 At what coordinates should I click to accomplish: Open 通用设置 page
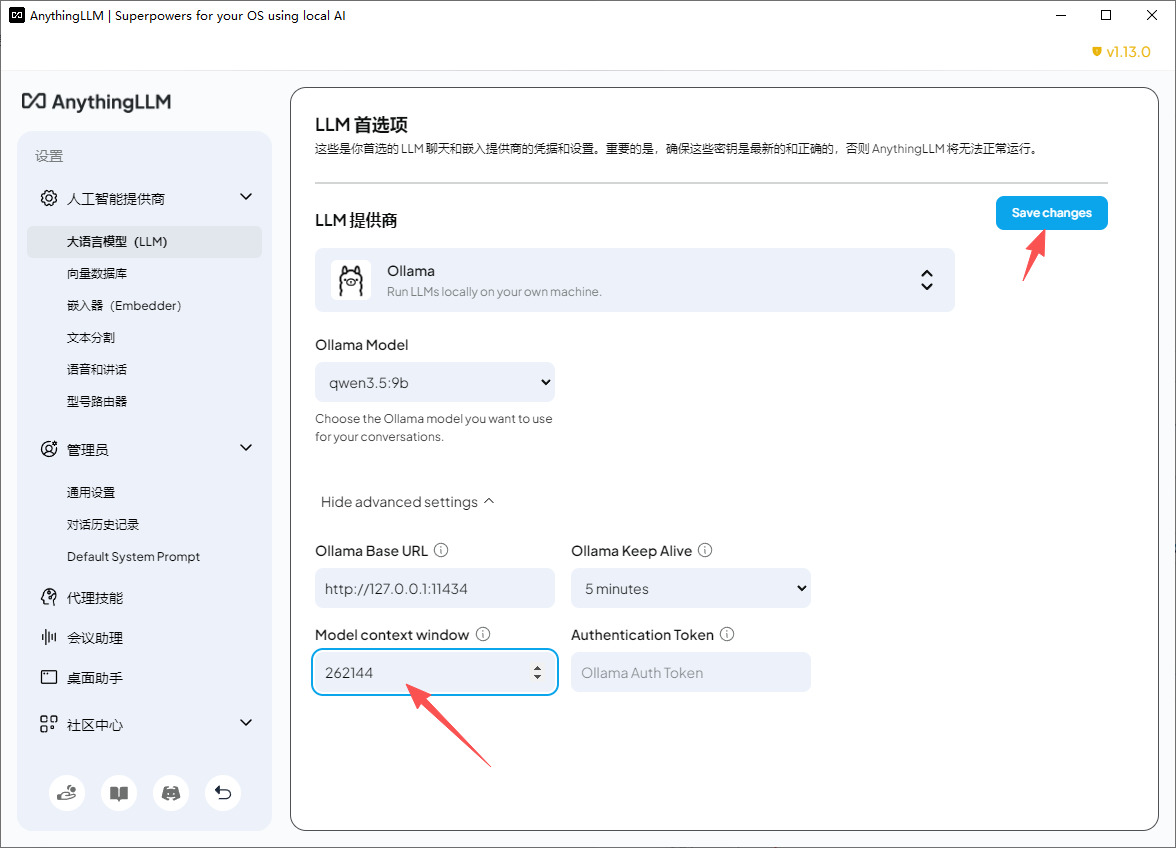[91, 493]
